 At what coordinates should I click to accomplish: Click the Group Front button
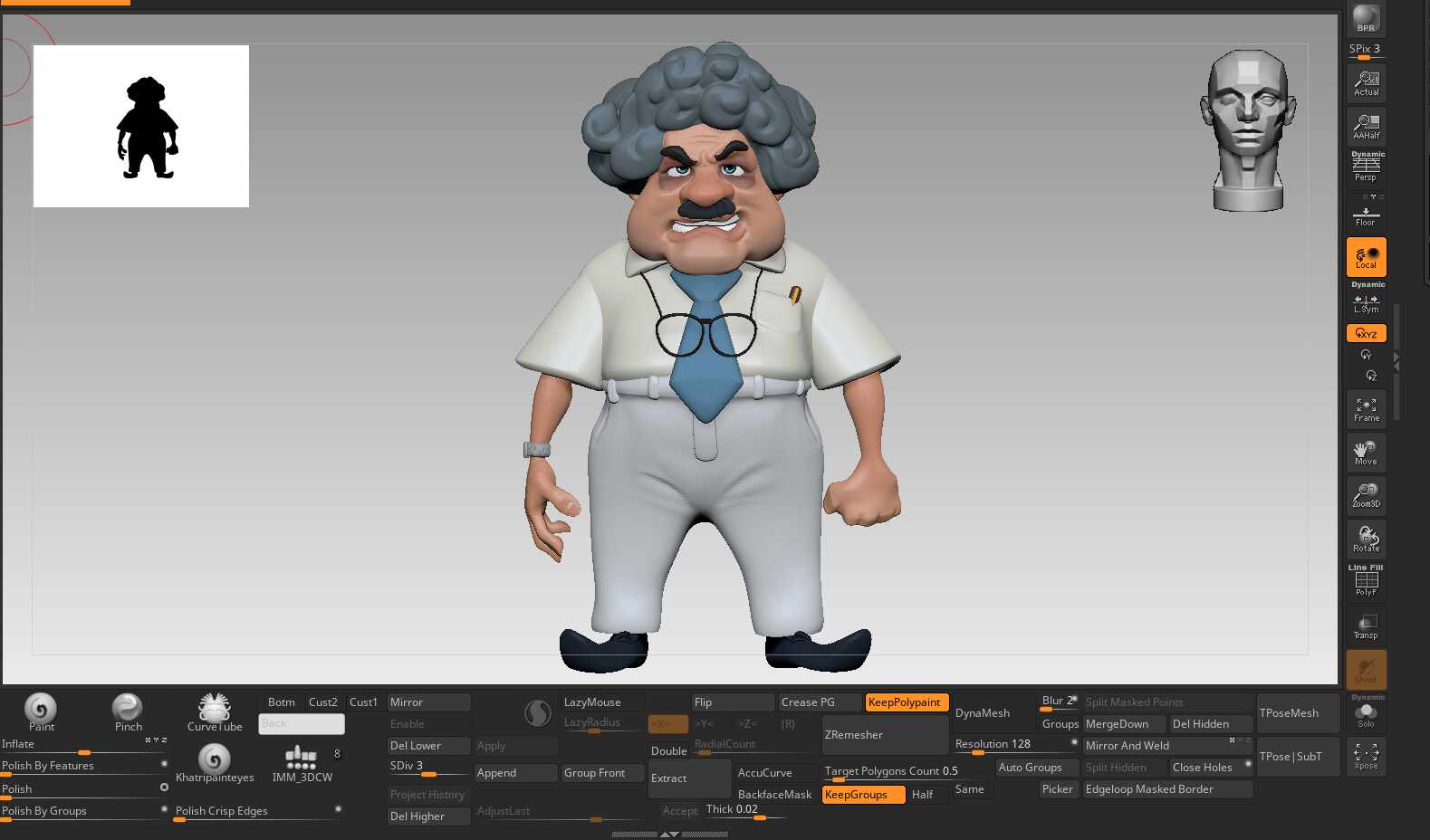(x=602, y=773)
